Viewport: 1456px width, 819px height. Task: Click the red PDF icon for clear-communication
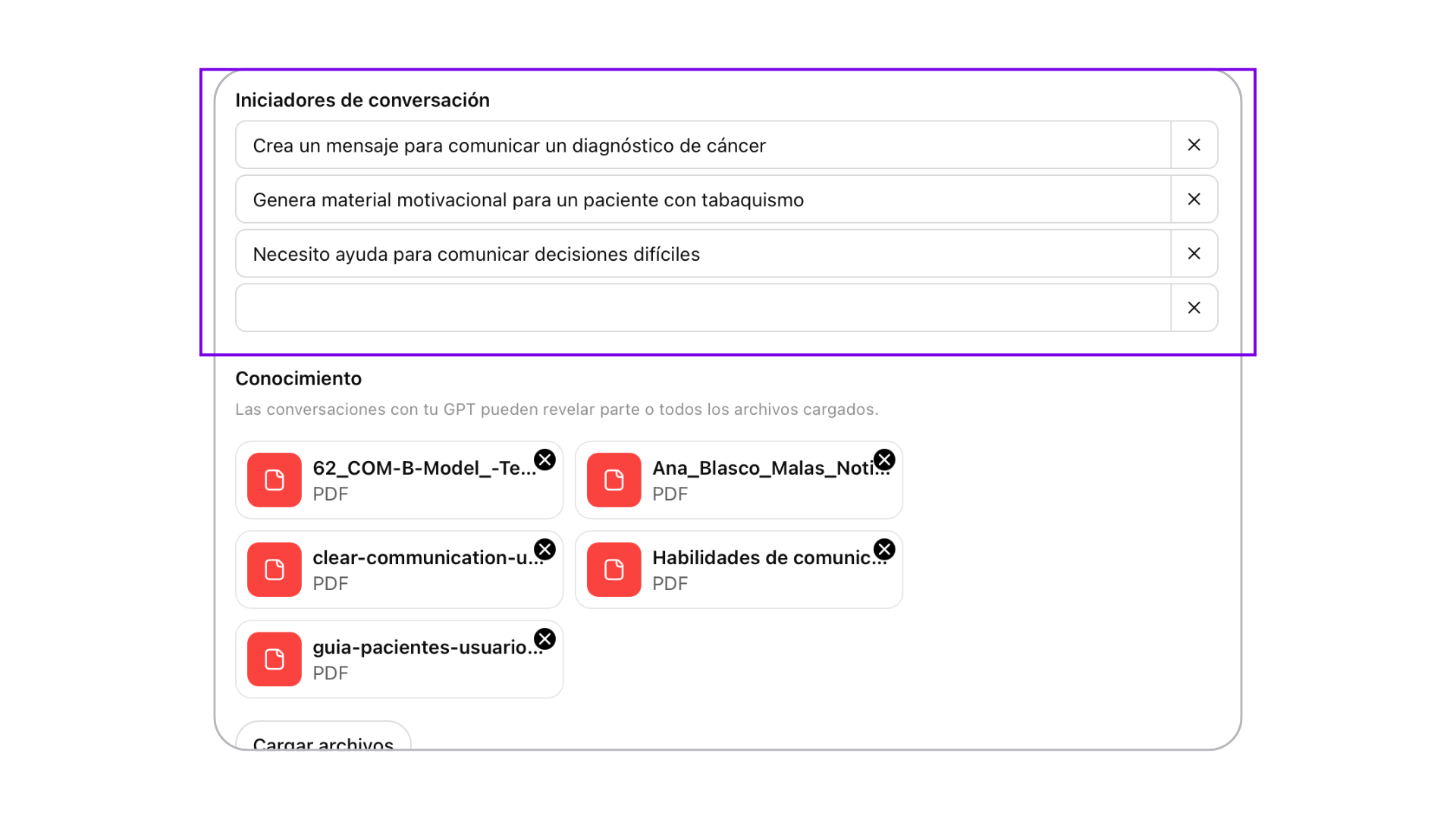point(275,570)
